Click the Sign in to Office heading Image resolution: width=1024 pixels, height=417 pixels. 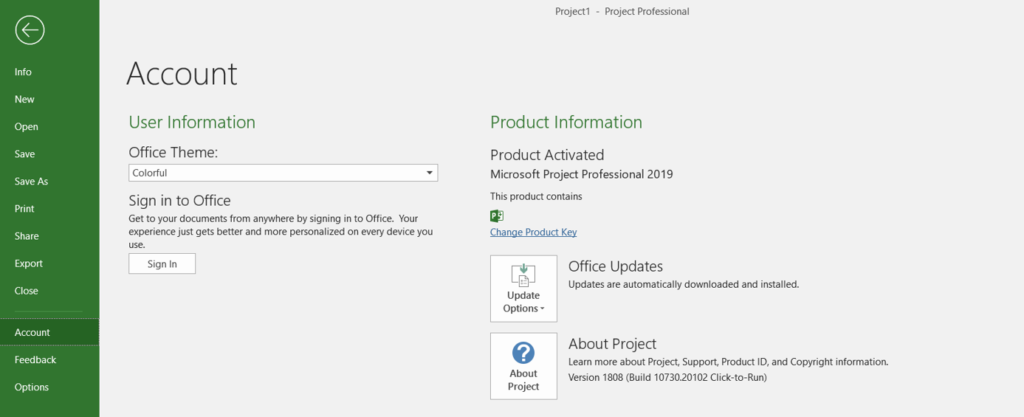coord(180,200)
